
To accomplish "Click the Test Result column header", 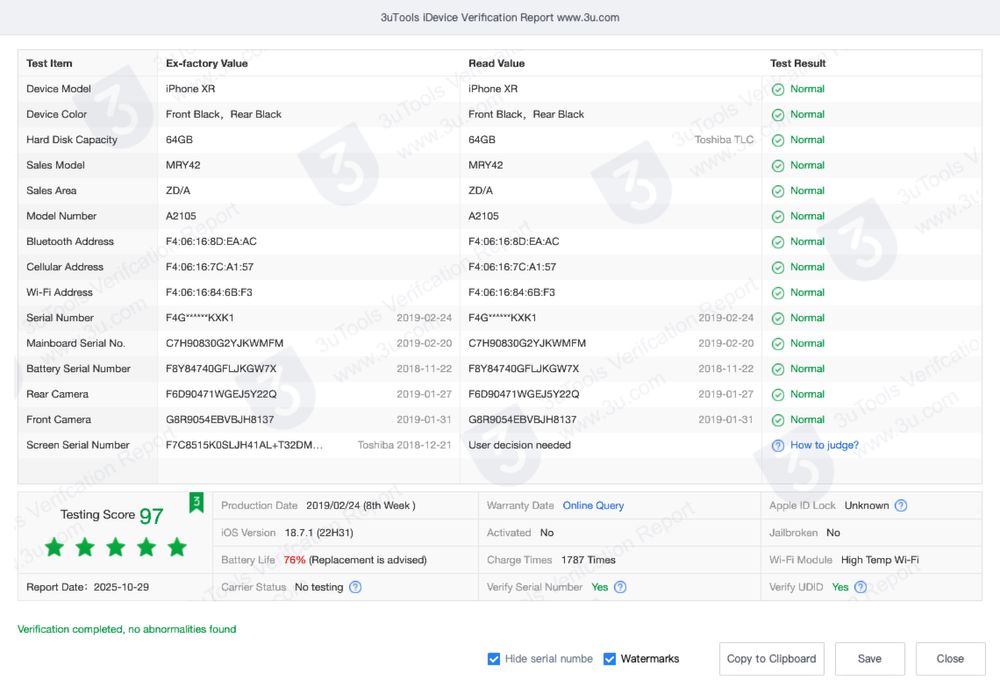I will (x=798, y=63).
